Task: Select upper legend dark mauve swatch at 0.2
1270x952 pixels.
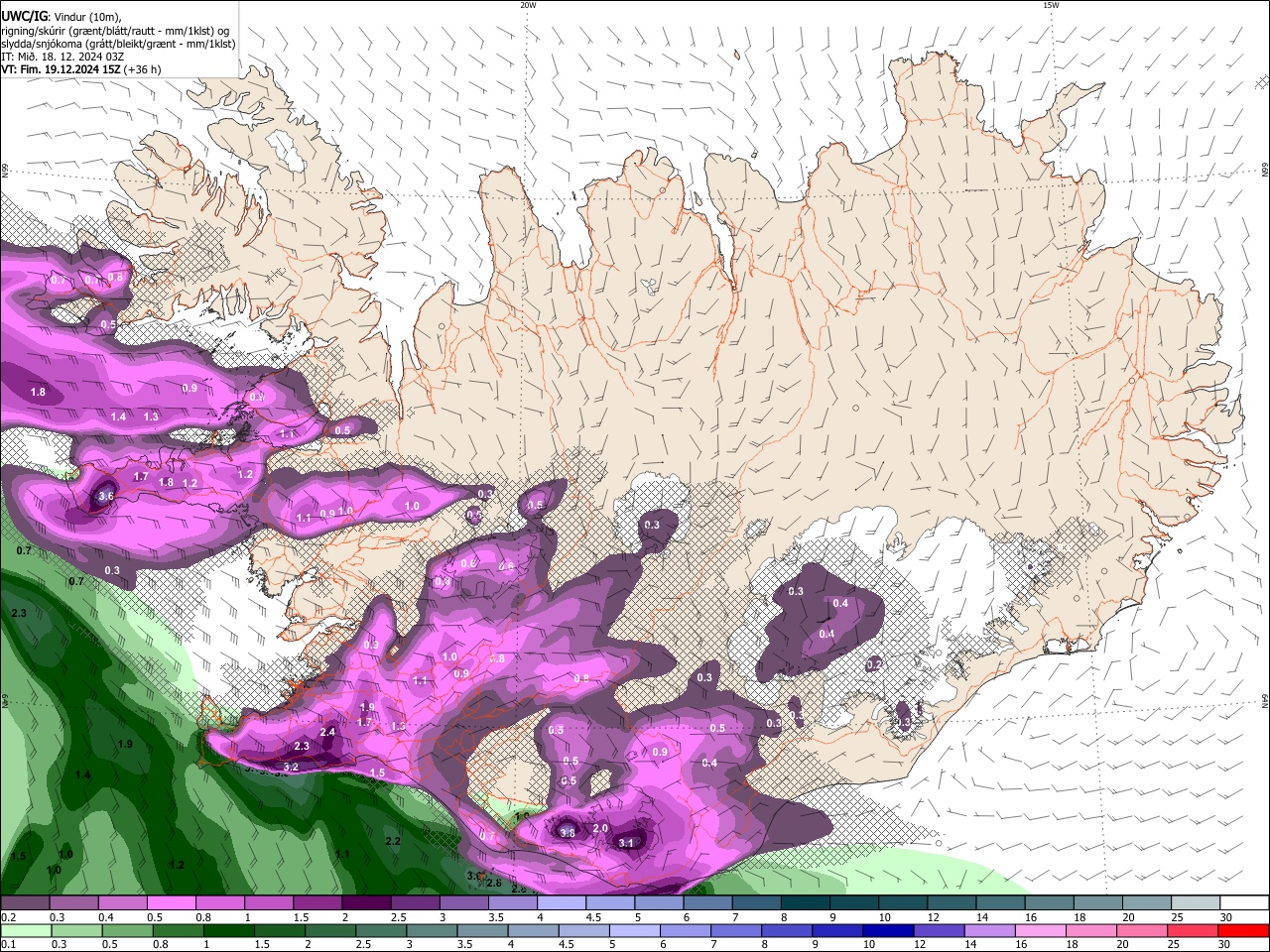Action: click(x=25, y=902)
